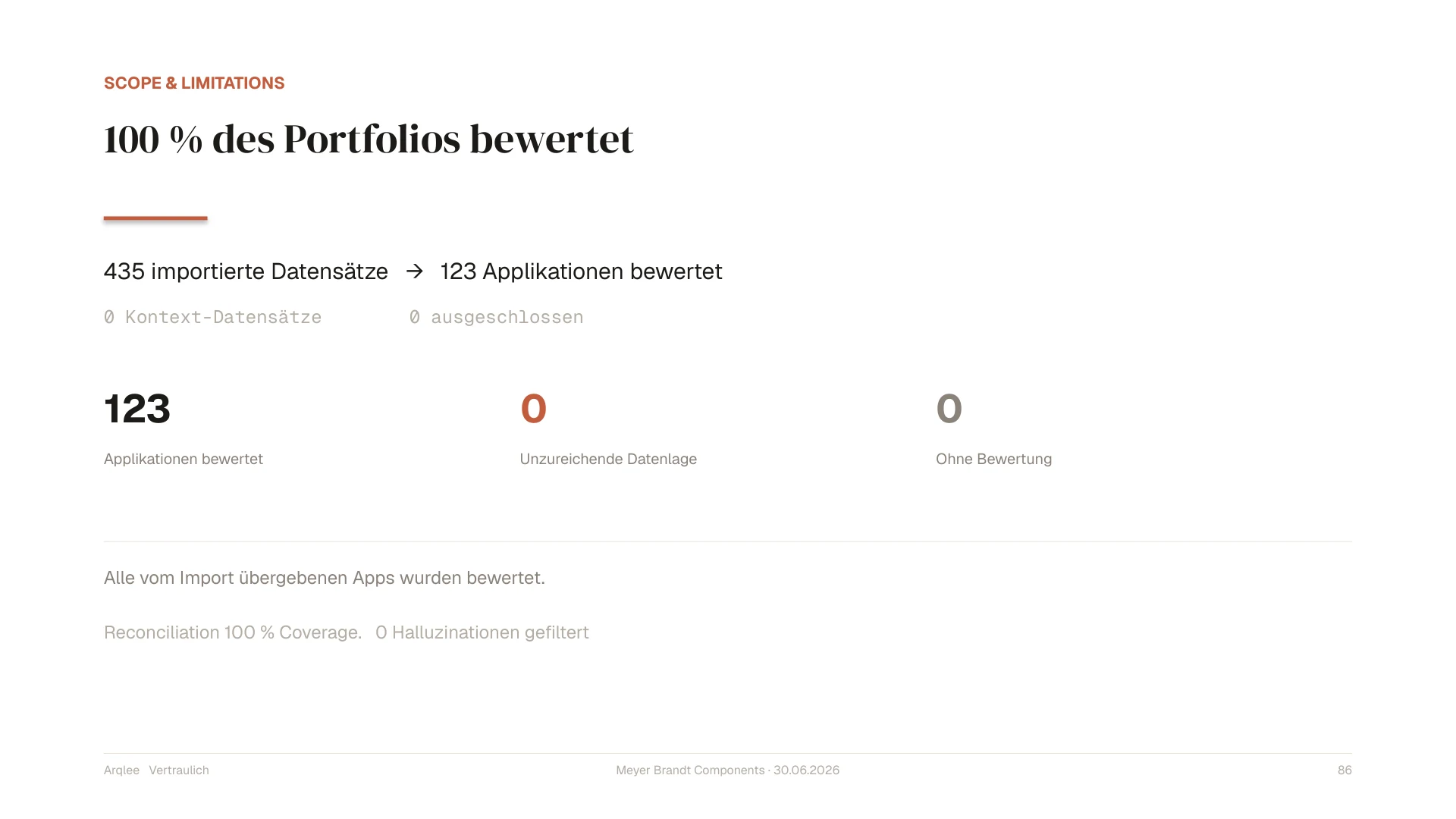Click the page number 86 in footer
The image size is (1456, 819).
point(1345,770)
